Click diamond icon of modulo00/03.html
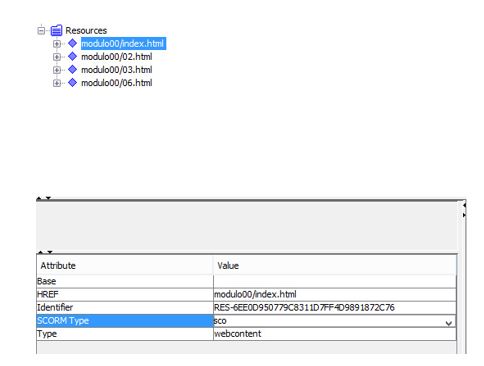484x366 pixels. (72, 69)
